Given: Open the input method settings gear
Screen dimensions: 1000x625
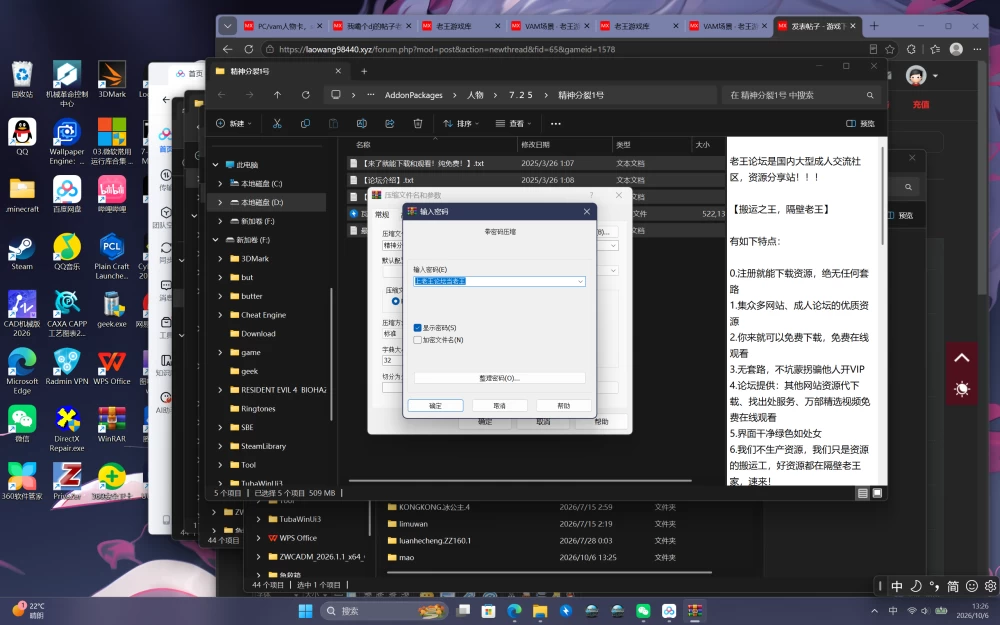Looking at the screenshot, I should click(x=990, y=585).
